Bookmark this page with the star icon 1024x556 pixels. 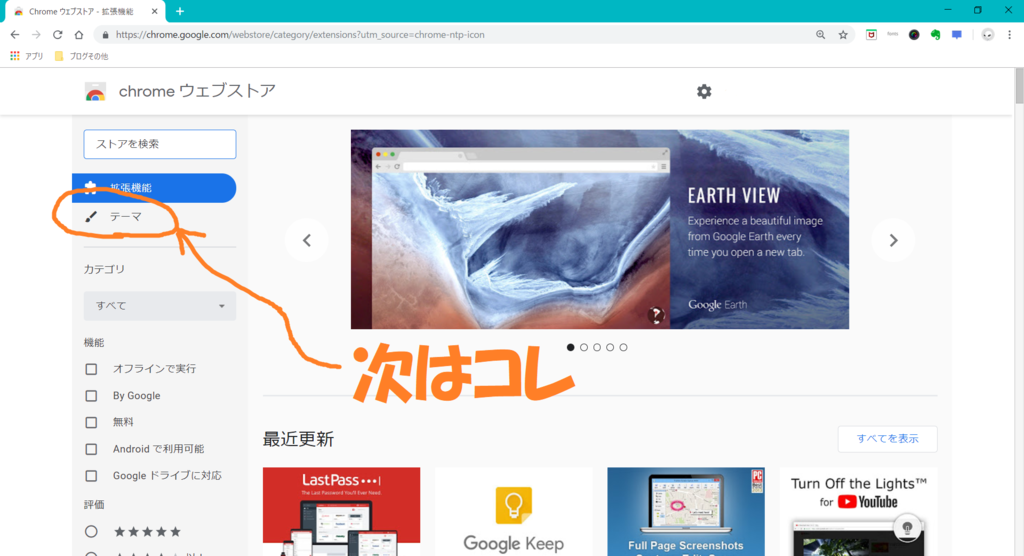click(x=843, y=35)
